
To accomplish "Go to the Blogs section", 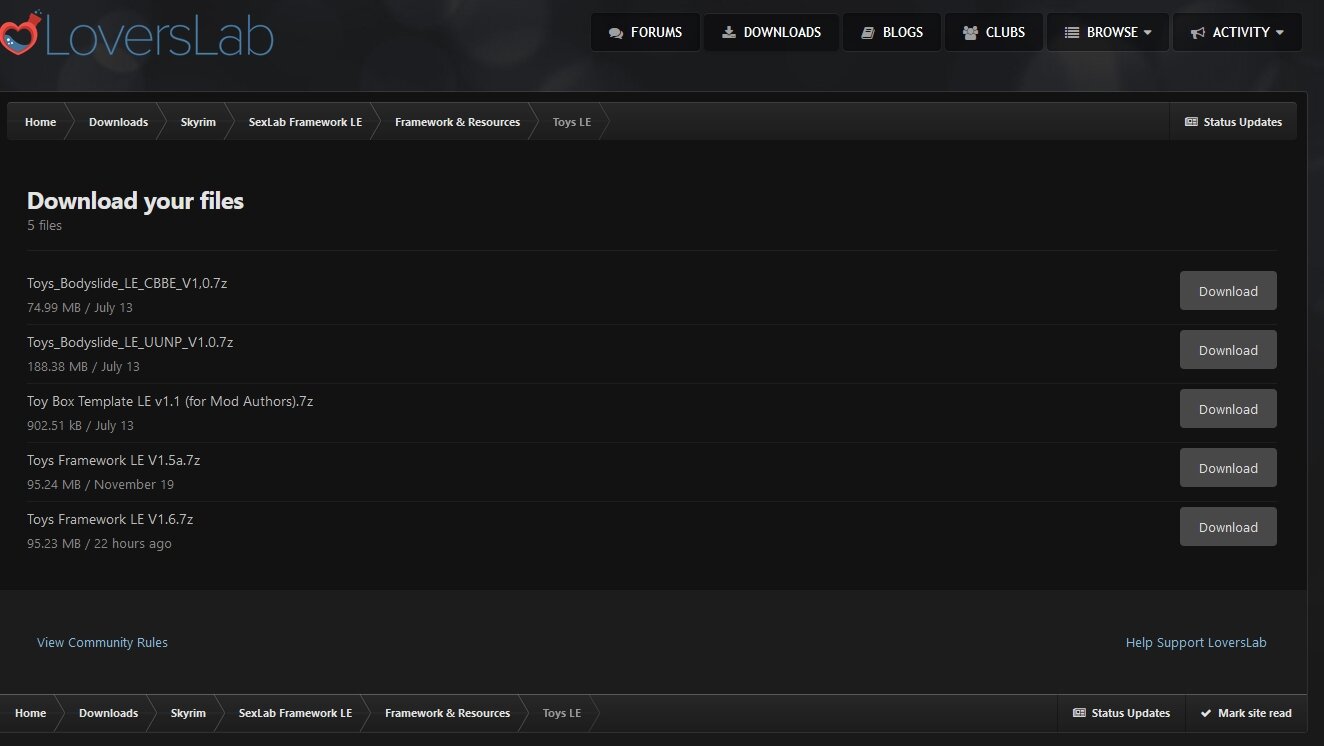I will click(x=892, y=32).
